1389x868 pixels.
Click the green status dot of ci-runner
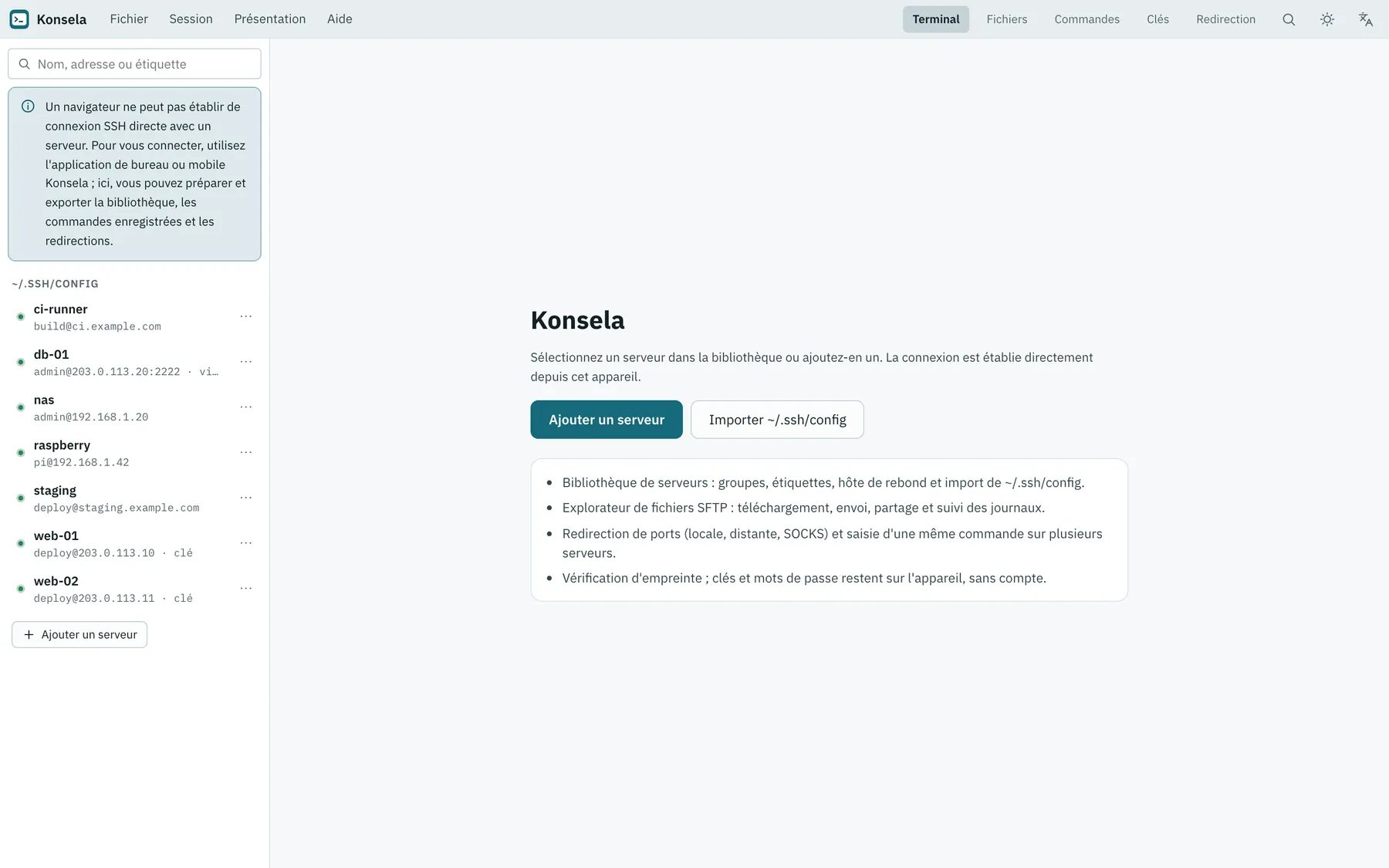(x=21, y=317)
